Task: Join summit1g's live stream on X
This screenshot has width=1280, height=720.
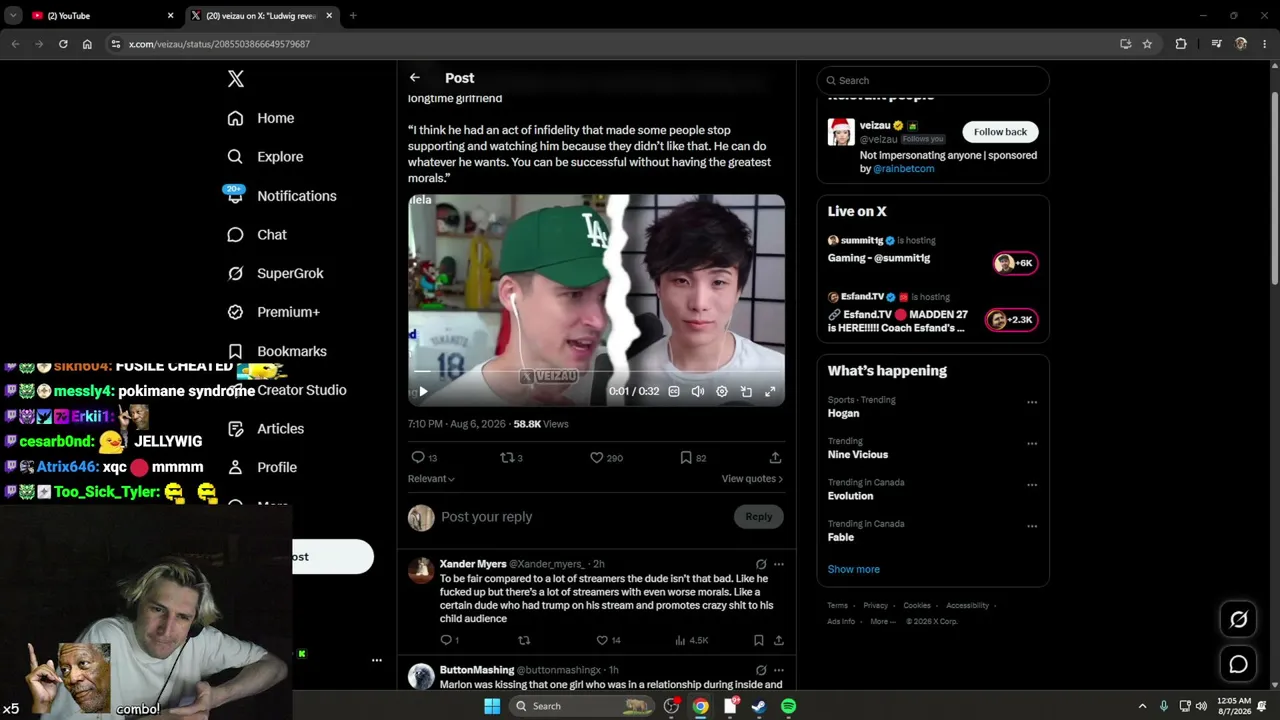Action: point(1015,263)
